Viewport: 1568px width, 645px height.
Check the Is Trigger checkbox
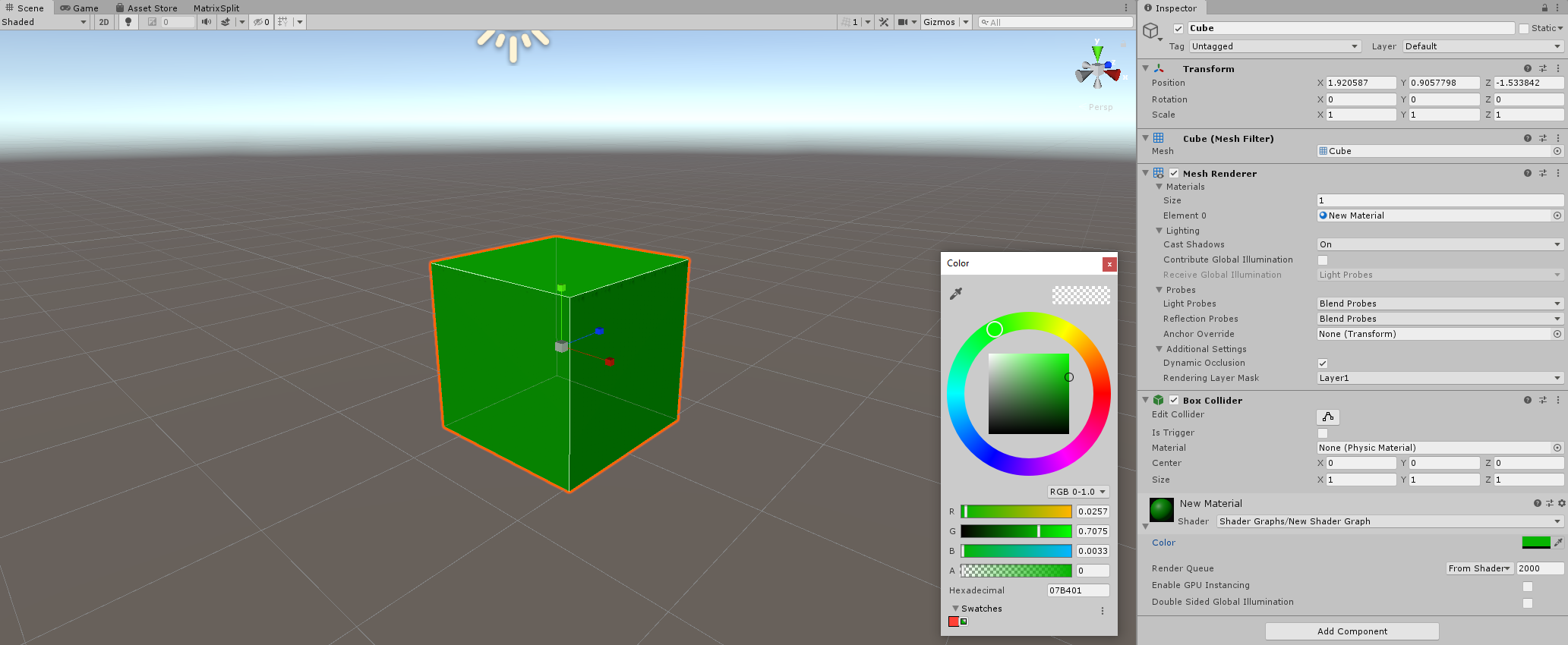tap(1323, 433)
